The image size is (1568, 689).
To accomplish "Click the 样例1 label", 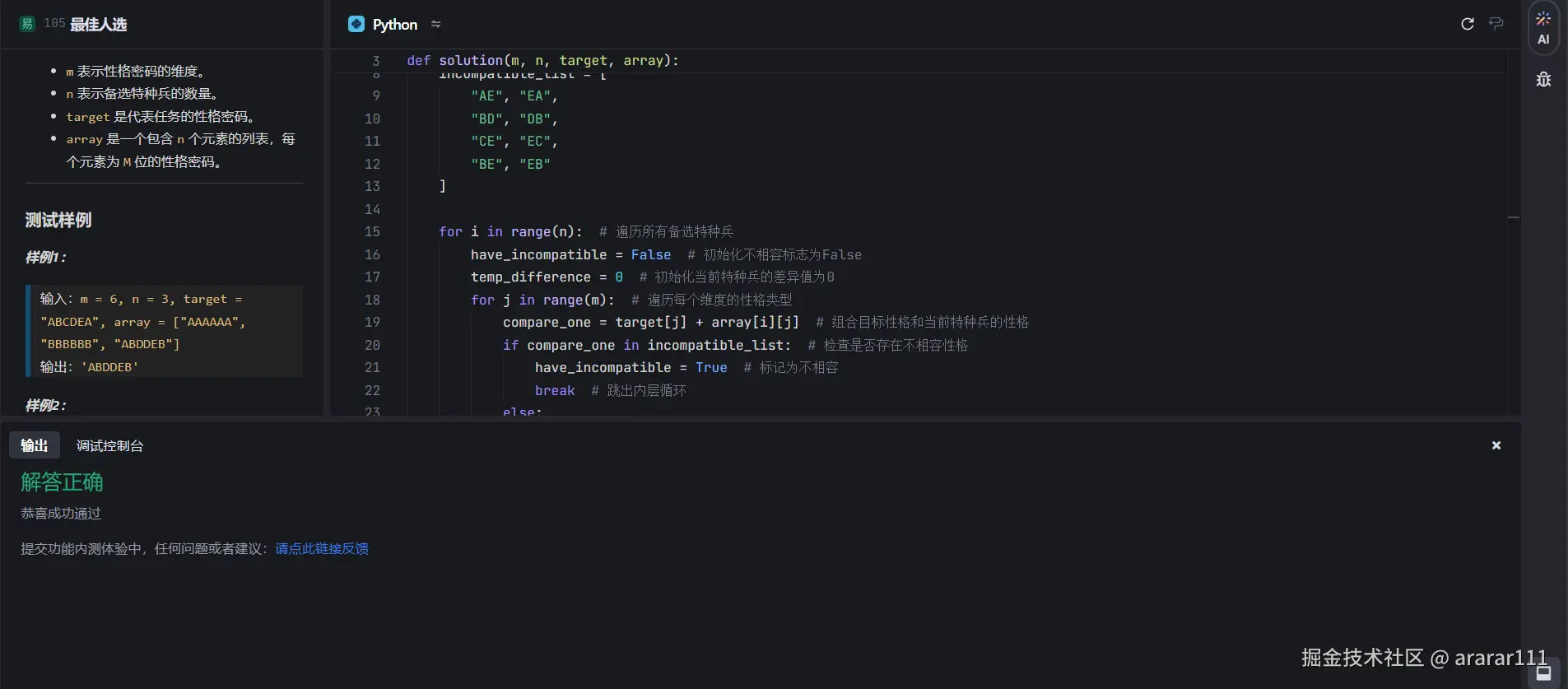I will point(45,257).
